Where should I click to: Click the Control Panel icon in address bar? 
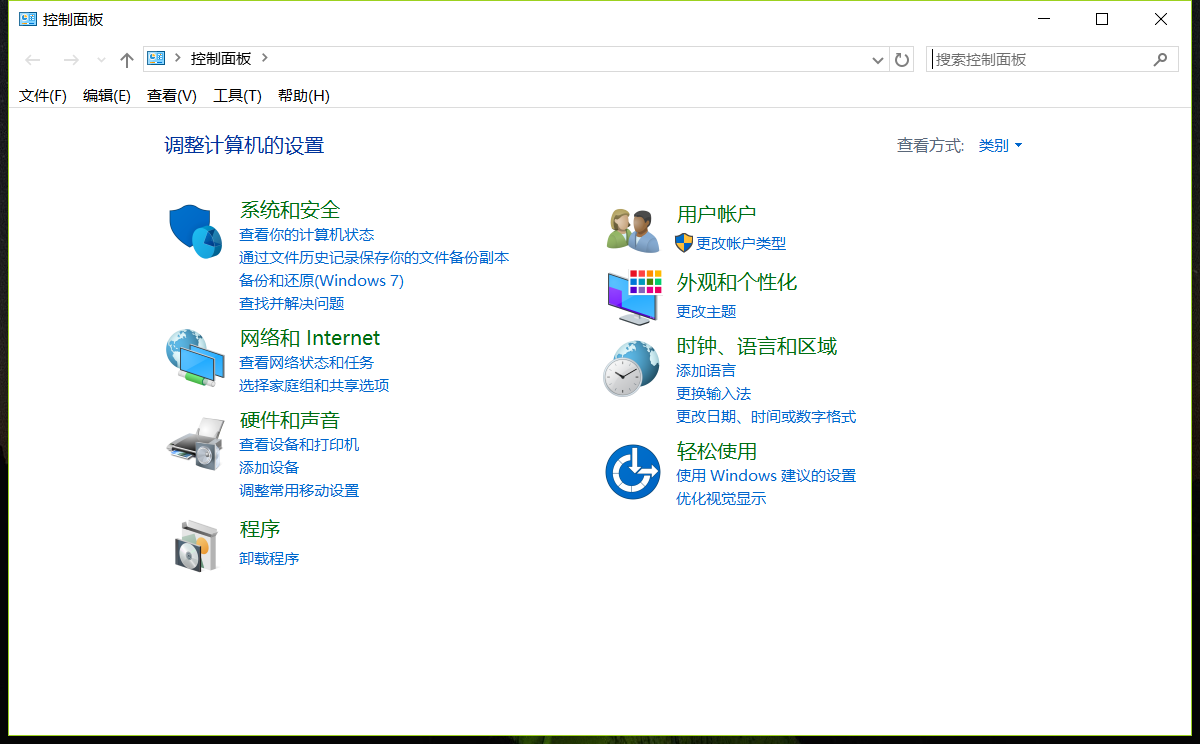156,59
